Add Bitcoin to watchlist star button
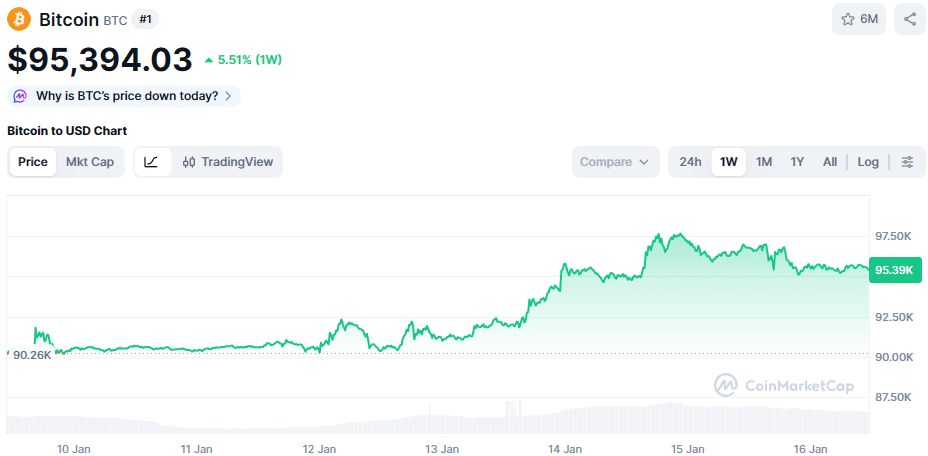Image resolution: width=928 pixels, height=456 pixels. pos(859,20)
